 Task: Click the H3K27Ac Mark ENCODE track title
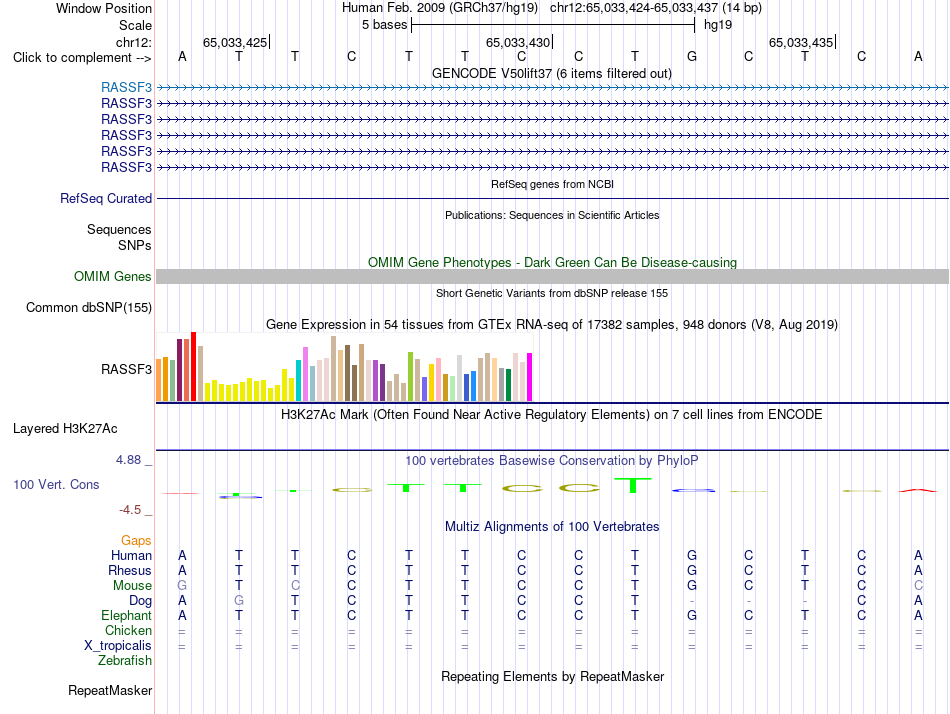click(552, 415)
